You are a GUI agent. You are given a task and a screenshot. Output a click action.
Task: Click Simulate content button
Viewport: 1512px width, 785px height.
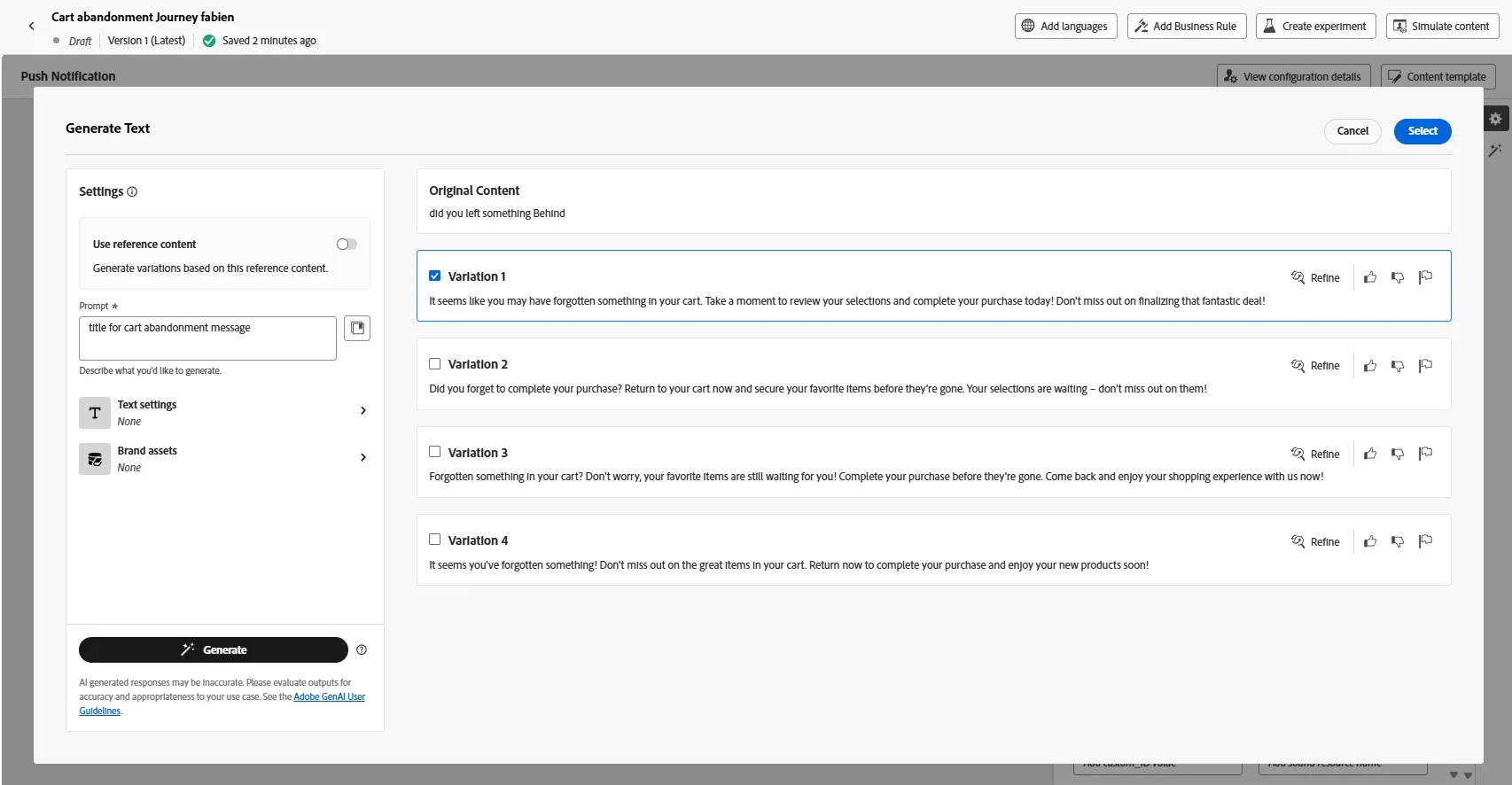click(x=1443, y=27)
